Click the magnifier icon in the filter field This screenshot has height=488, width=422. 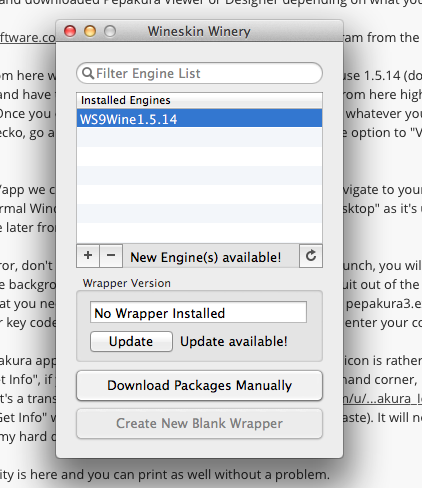(x=88, y=73)
